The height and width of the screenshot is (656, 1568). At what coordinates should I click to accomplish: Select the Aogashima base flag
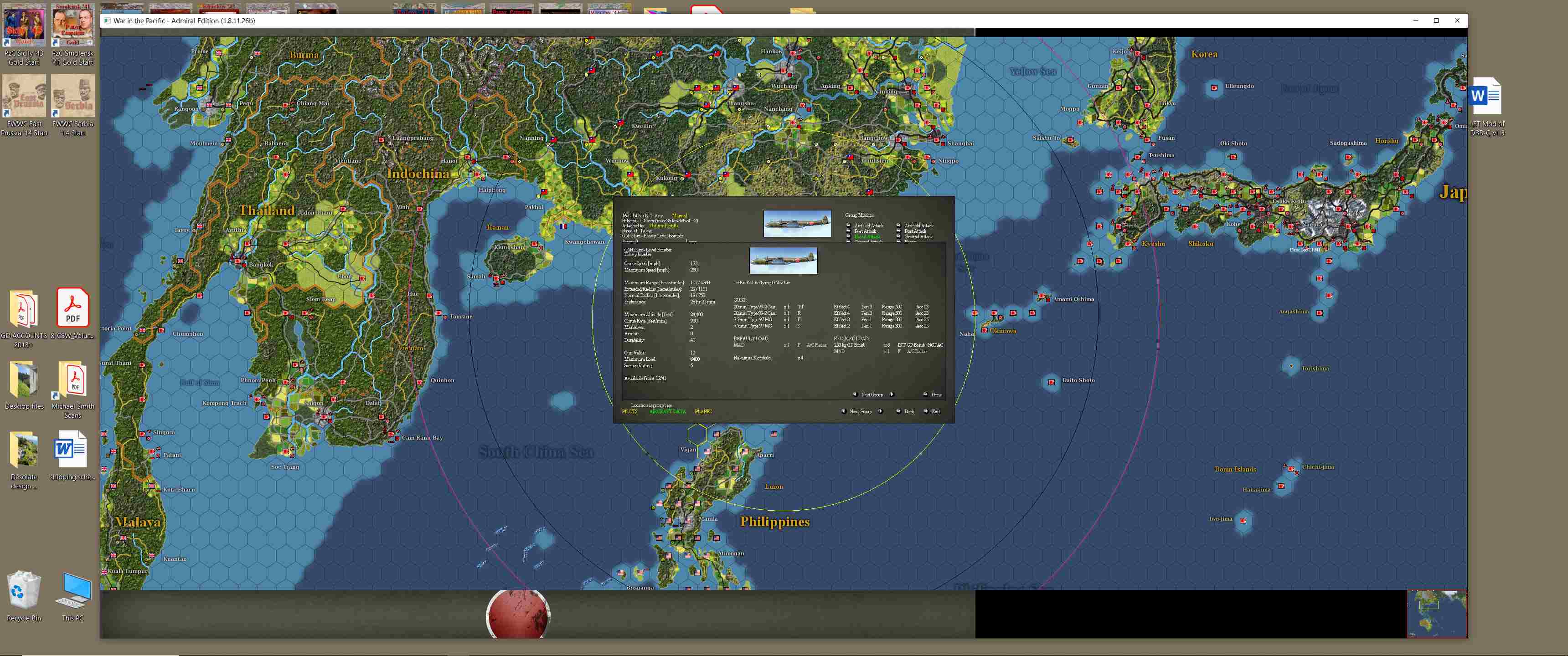(1319, 313)
